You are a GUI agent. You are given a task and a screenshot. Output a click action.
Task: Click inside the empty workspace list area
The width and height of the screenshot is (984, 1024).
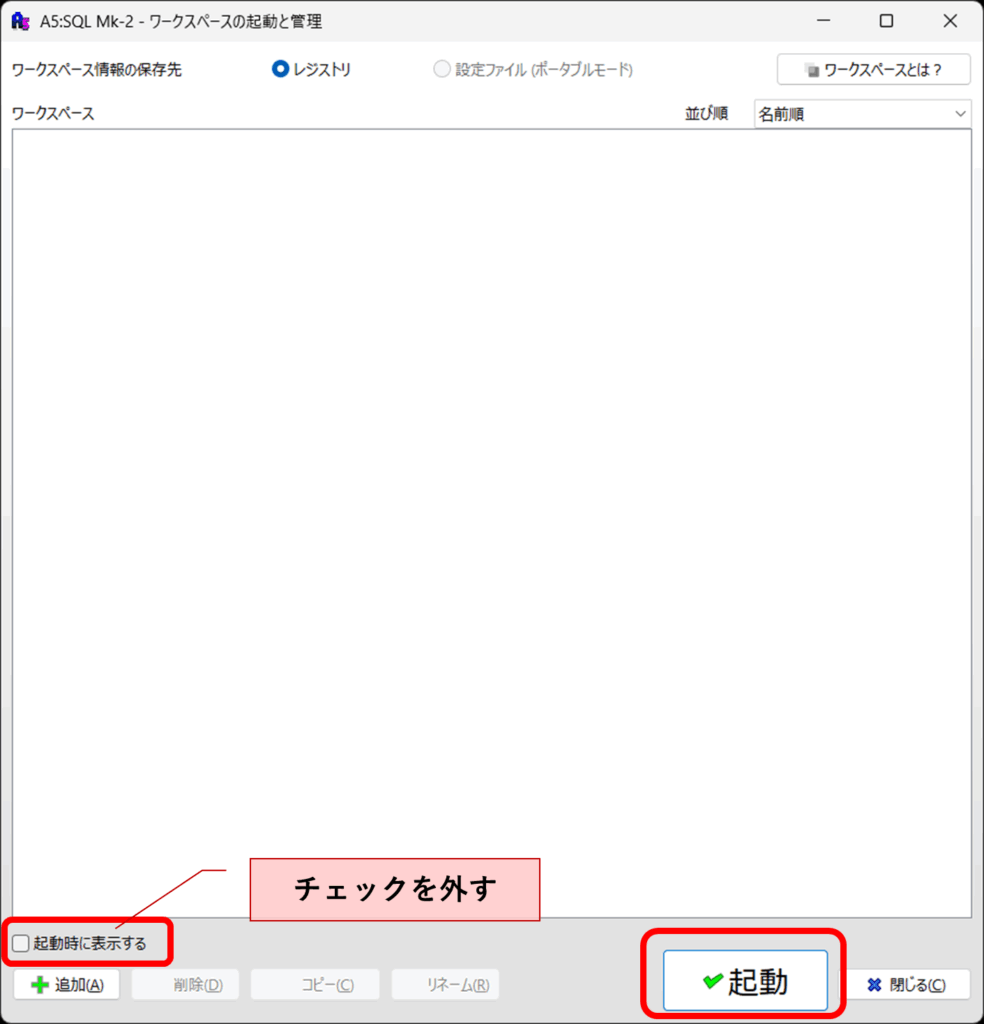pos(492,522)
